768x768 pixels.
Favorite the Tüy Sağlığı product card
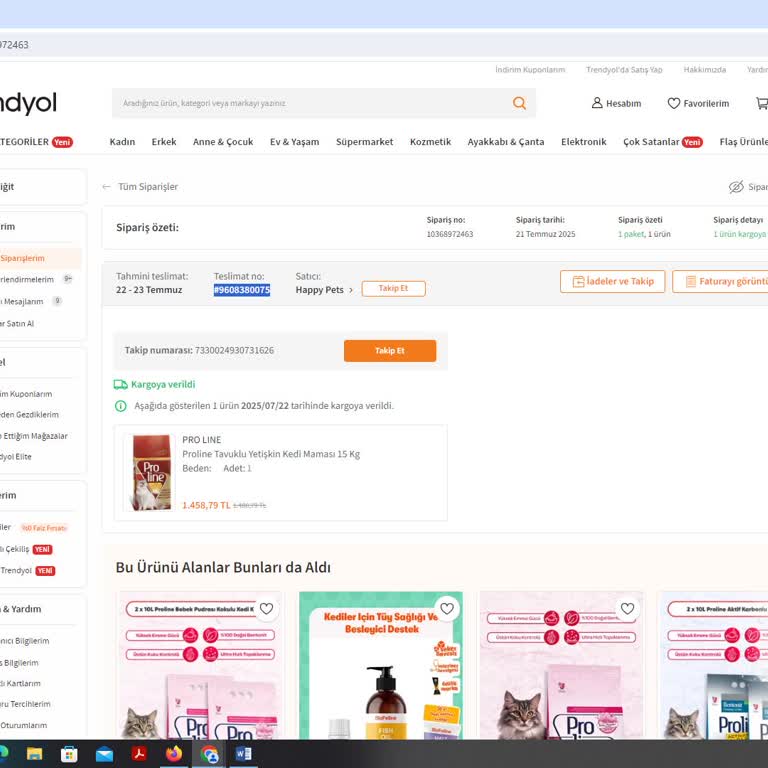(x=447, y=608)
